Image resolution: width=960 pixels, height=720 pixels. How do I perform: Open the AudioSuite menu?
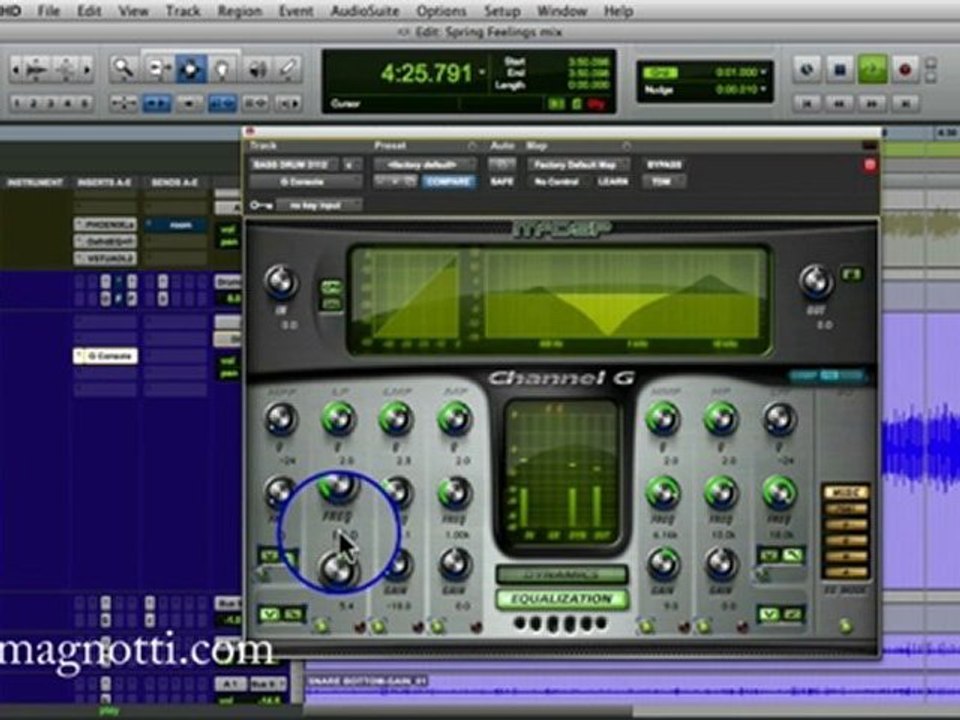pos(365,11)
